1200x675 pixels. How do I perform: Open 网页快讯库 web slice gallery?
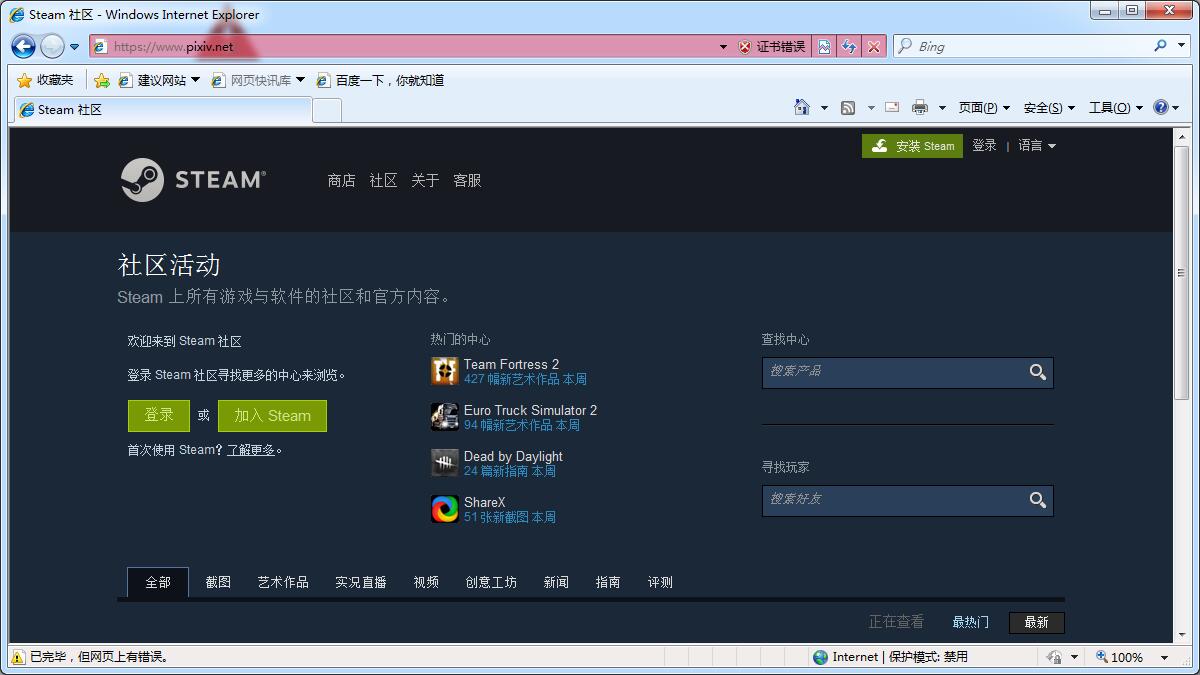tap(258, 80)
